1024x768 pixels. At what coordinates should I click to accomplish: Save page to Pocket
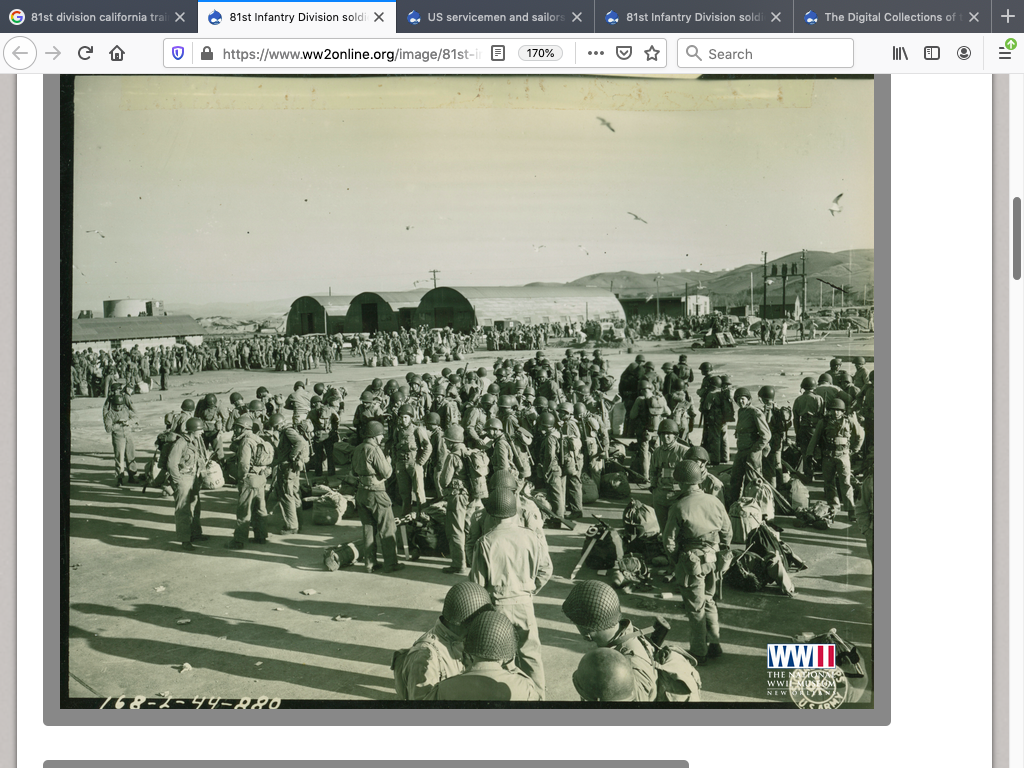[x=624, y=53]
